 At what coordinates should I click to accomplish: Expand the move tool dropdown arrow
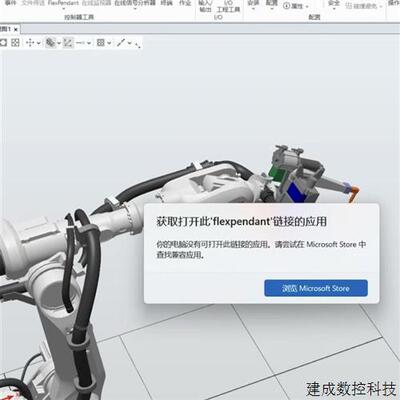39,43
